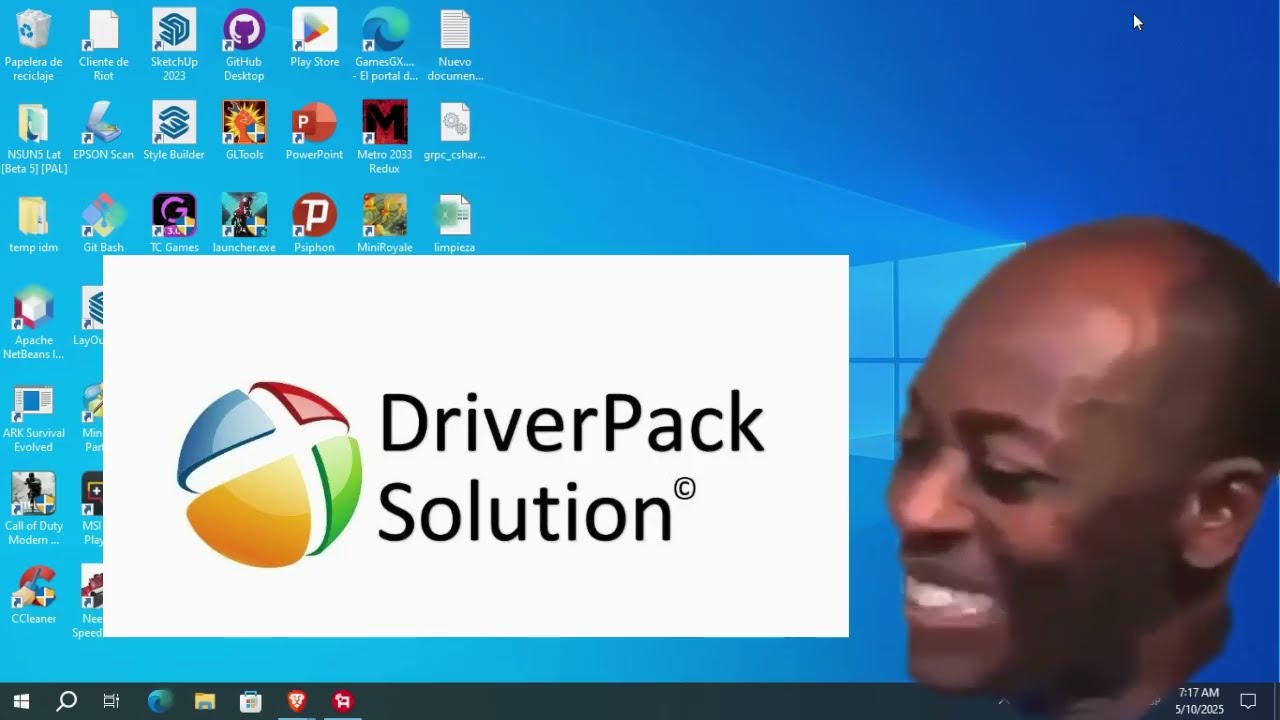Launch PowerPoint from the desktop

tap(315, 131)
